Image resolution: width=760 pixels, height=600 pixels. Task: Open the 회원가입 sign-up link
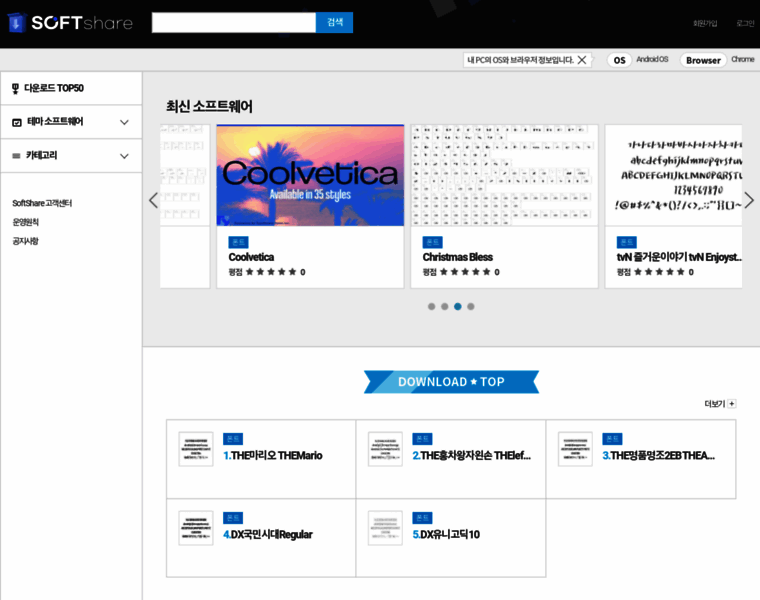(705, 23)
